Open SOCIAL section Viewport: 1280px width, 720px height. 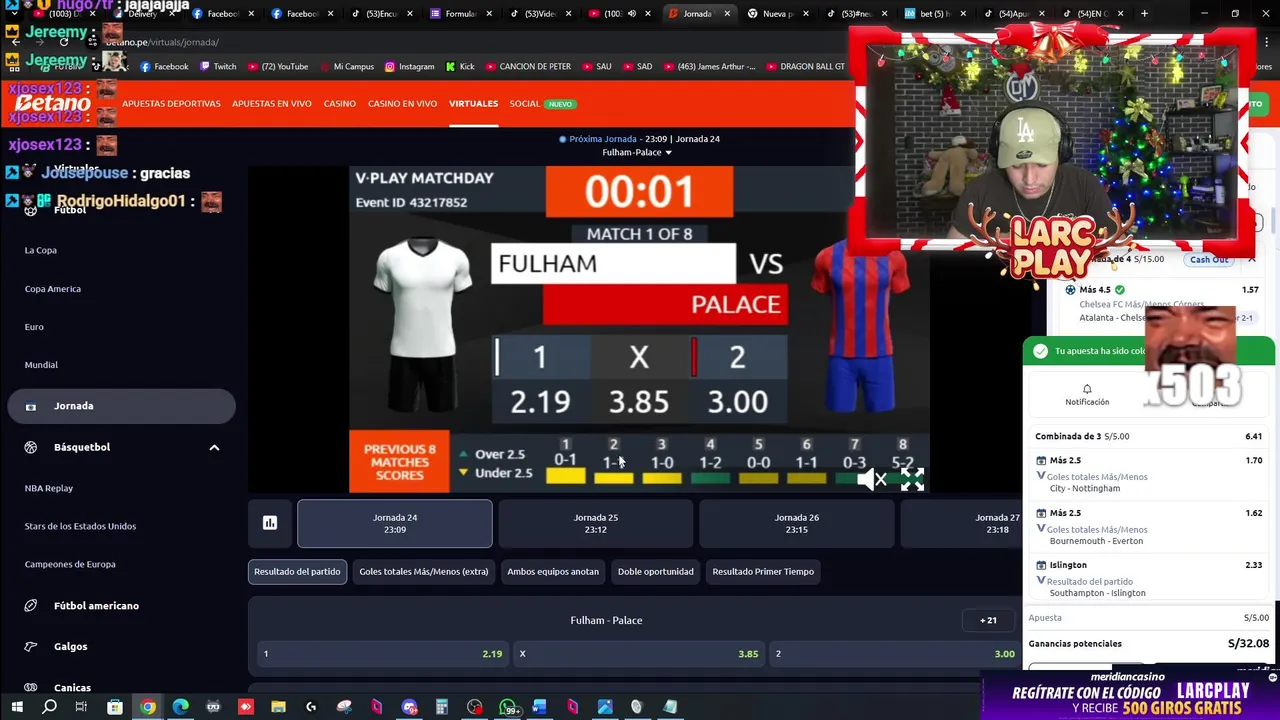tap(524, 104)
